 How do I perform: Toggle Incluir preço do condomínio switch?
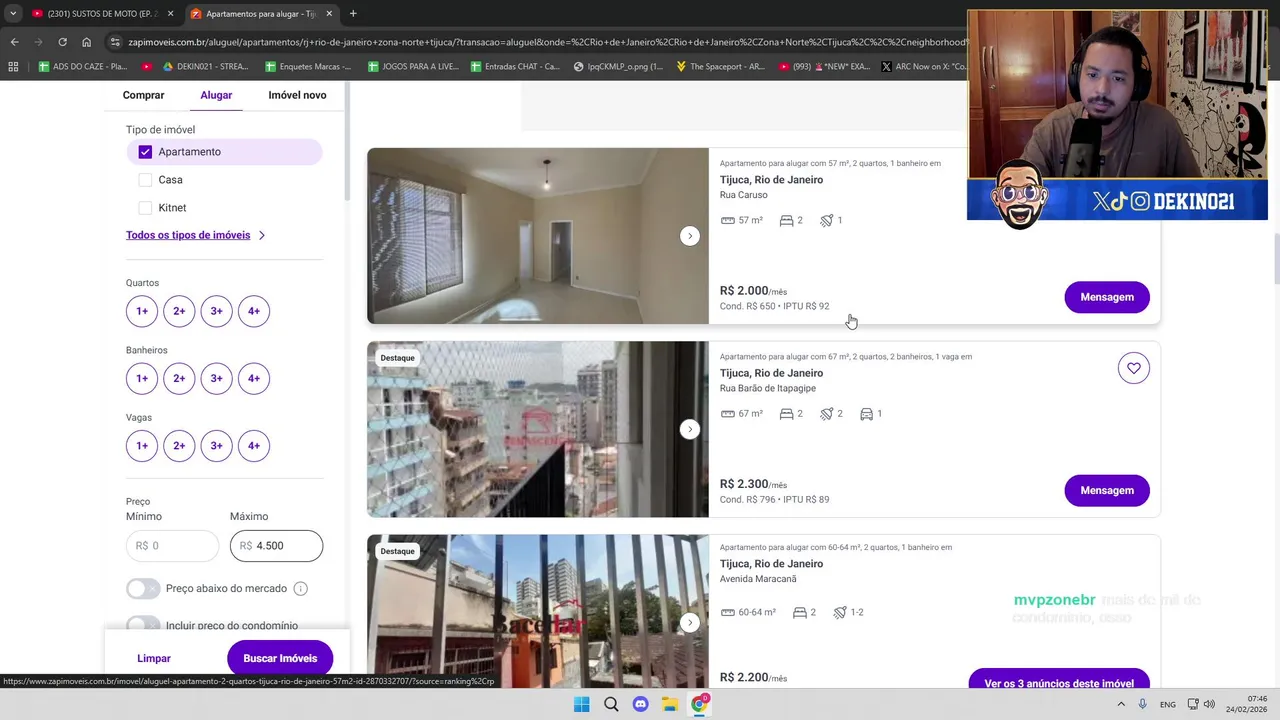point(143,625)
